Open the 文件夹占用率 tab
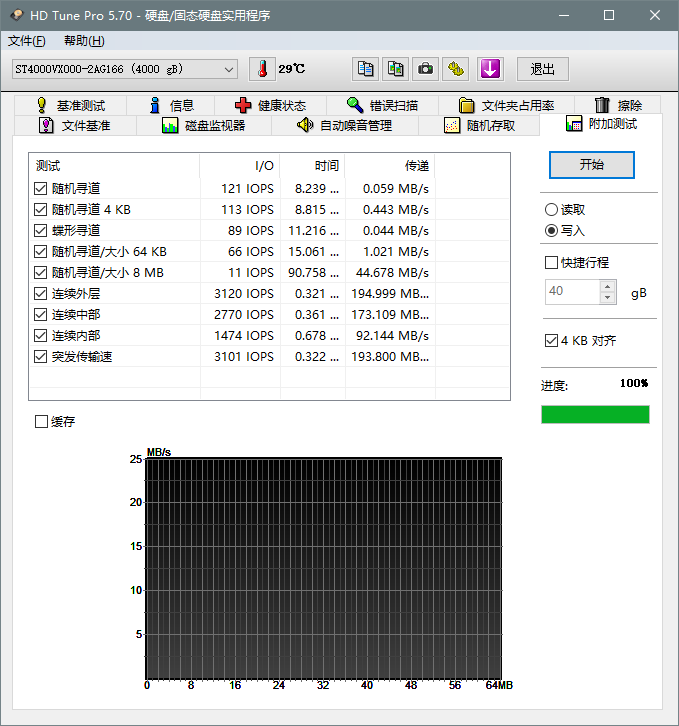 [x=507, y=106]
